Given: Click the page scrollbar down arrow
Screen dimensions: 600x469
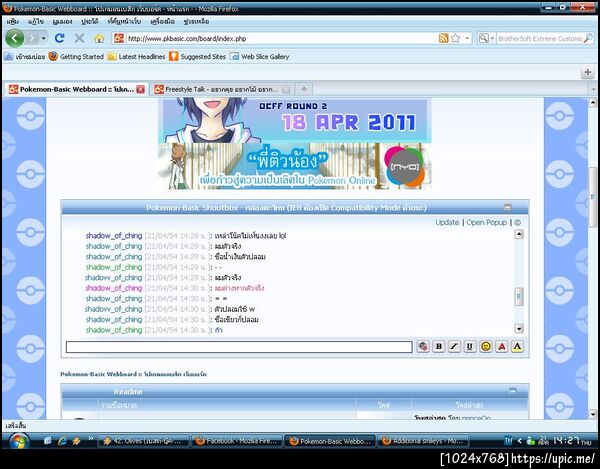Looking at the screenshot, I should [x=593, y=414].
